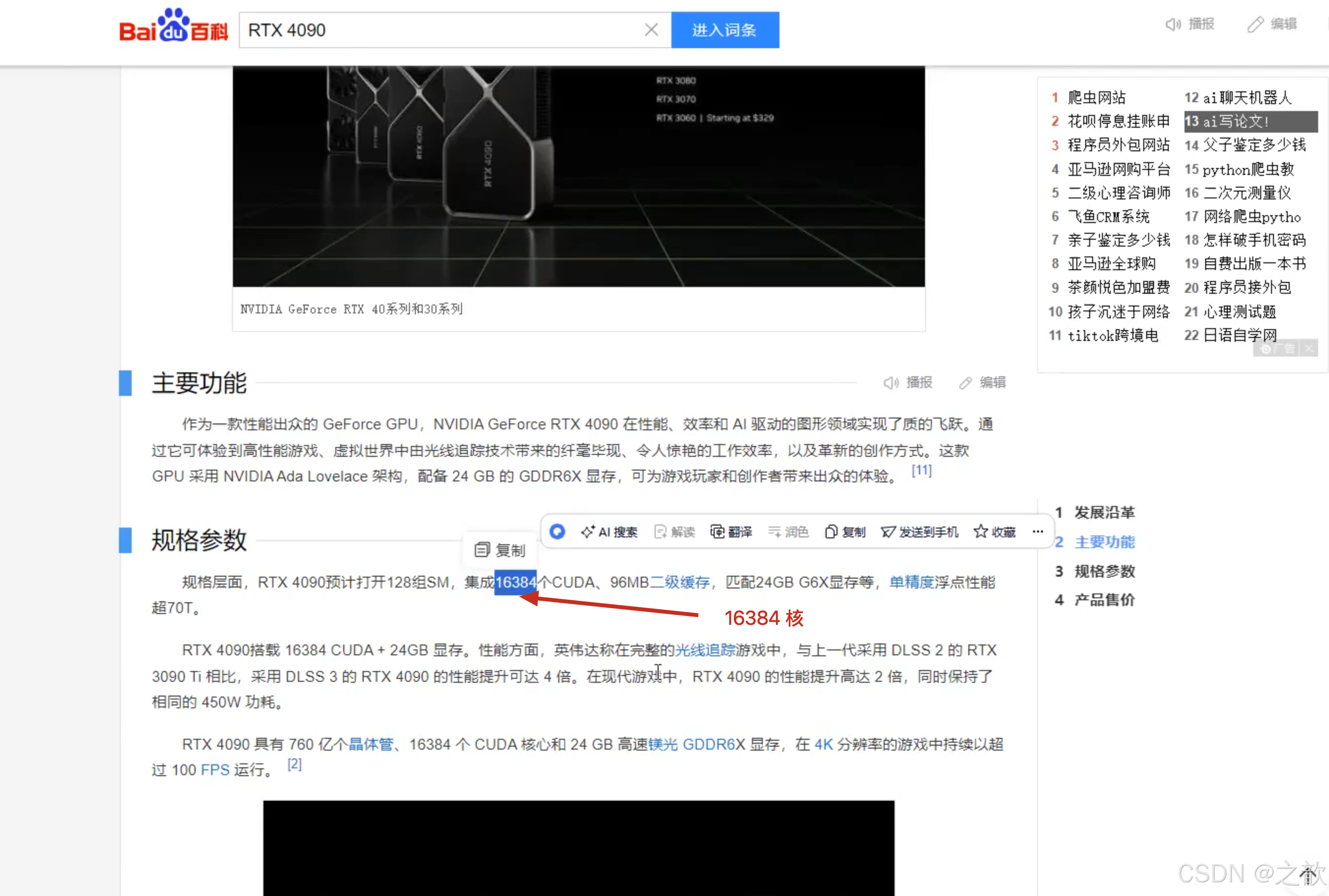Open the 4K link
The image size is (1329, 896).
pyautogui.click(x=823, y=745)
